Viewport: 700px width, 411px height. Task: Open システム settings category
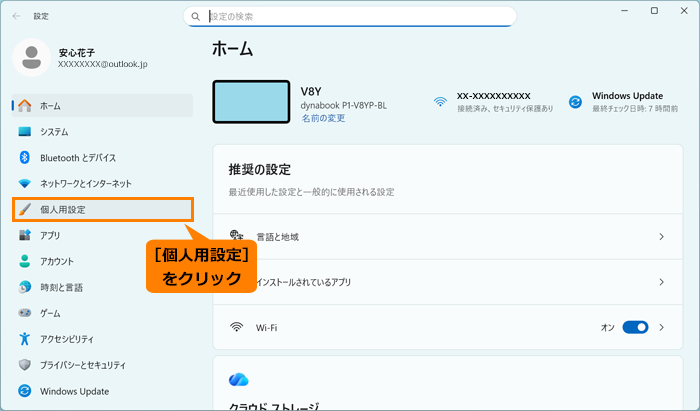tap(102, 132)
